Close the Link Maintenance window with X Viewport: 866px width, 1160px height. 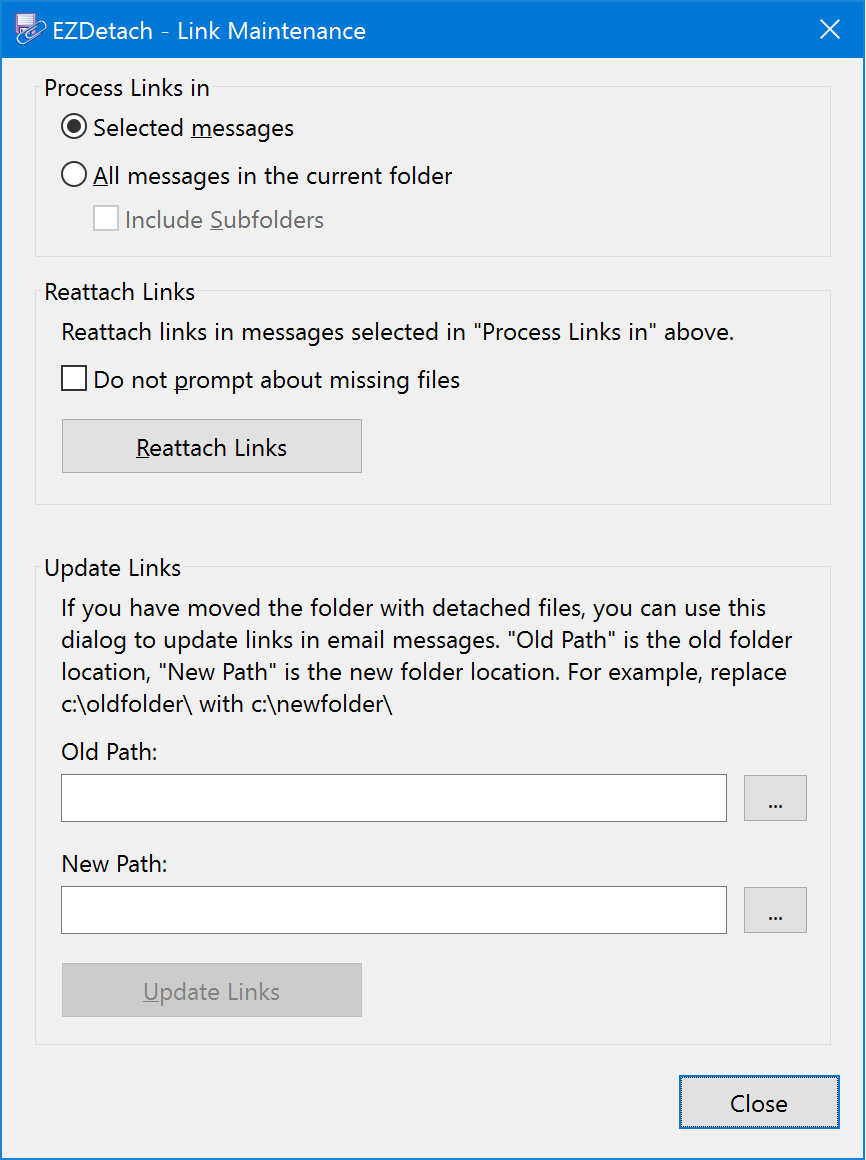tap(830, 30)
